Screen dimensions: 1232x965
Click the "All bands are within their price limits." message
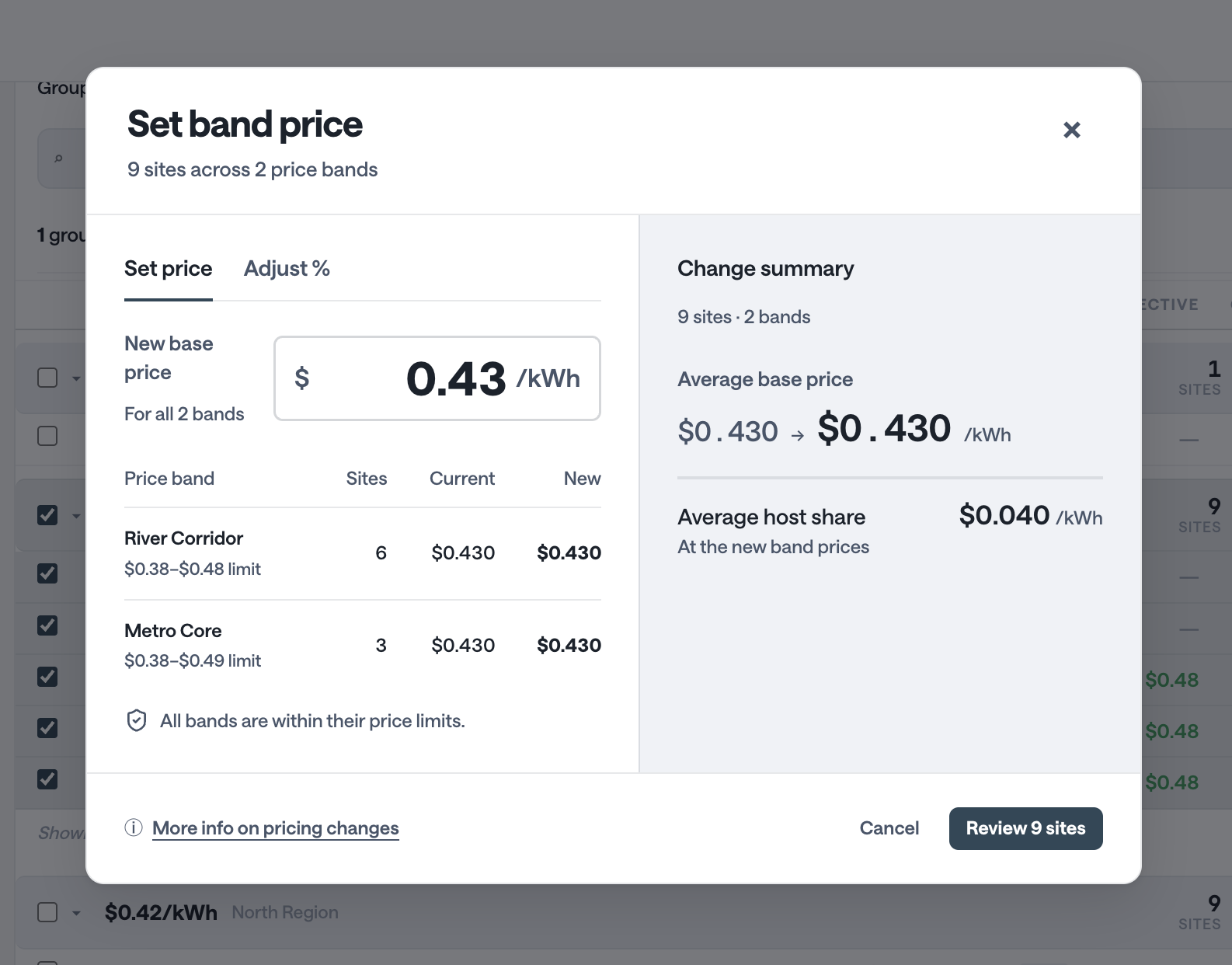(x=312, y=721)
